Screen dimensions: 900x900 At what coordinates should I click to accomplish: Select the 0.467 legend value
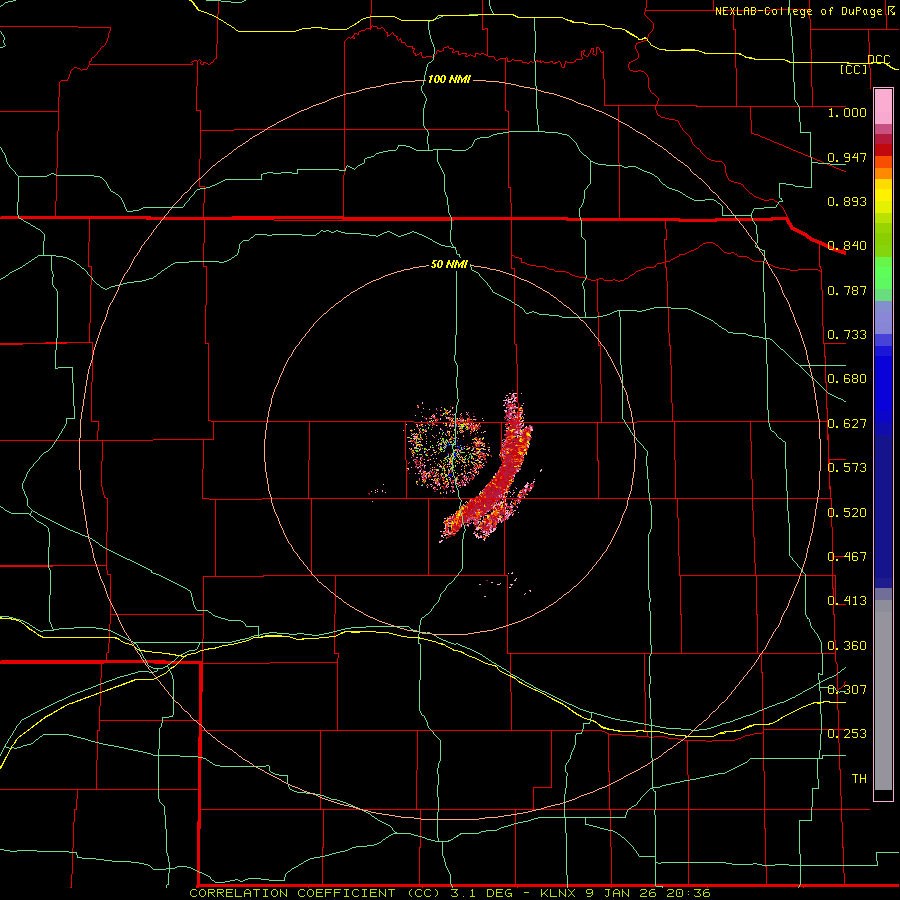pos(847,557)
